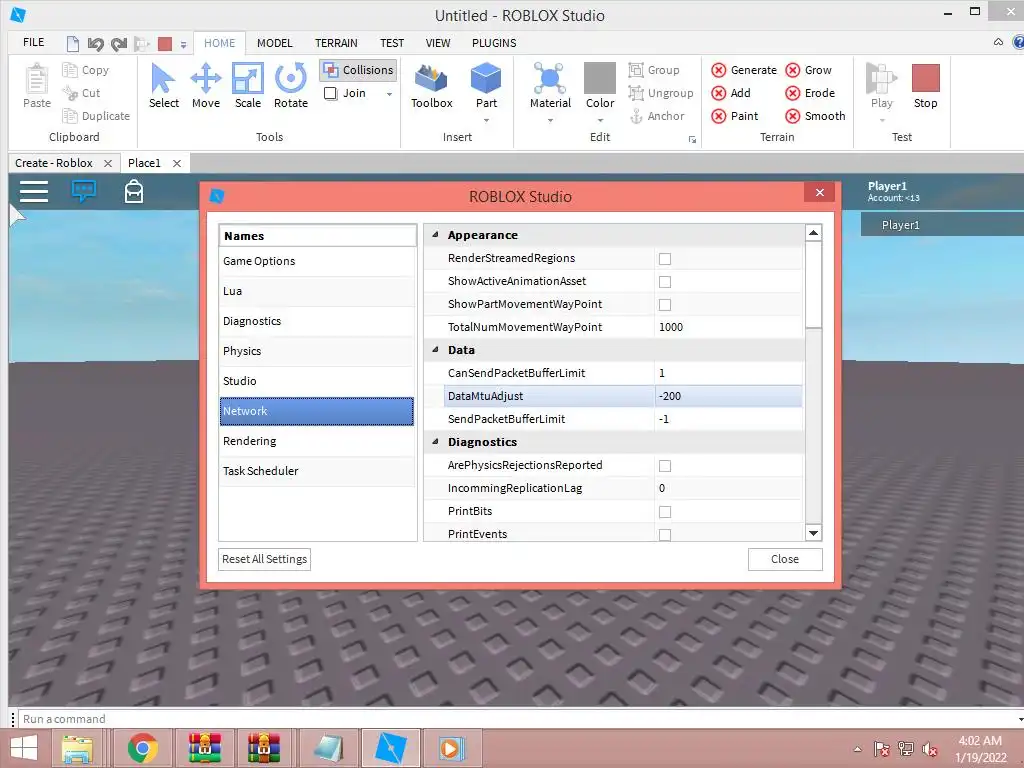Check the PrintEvents checkbox
1024x768 pixels.
(x=665, y=535)
